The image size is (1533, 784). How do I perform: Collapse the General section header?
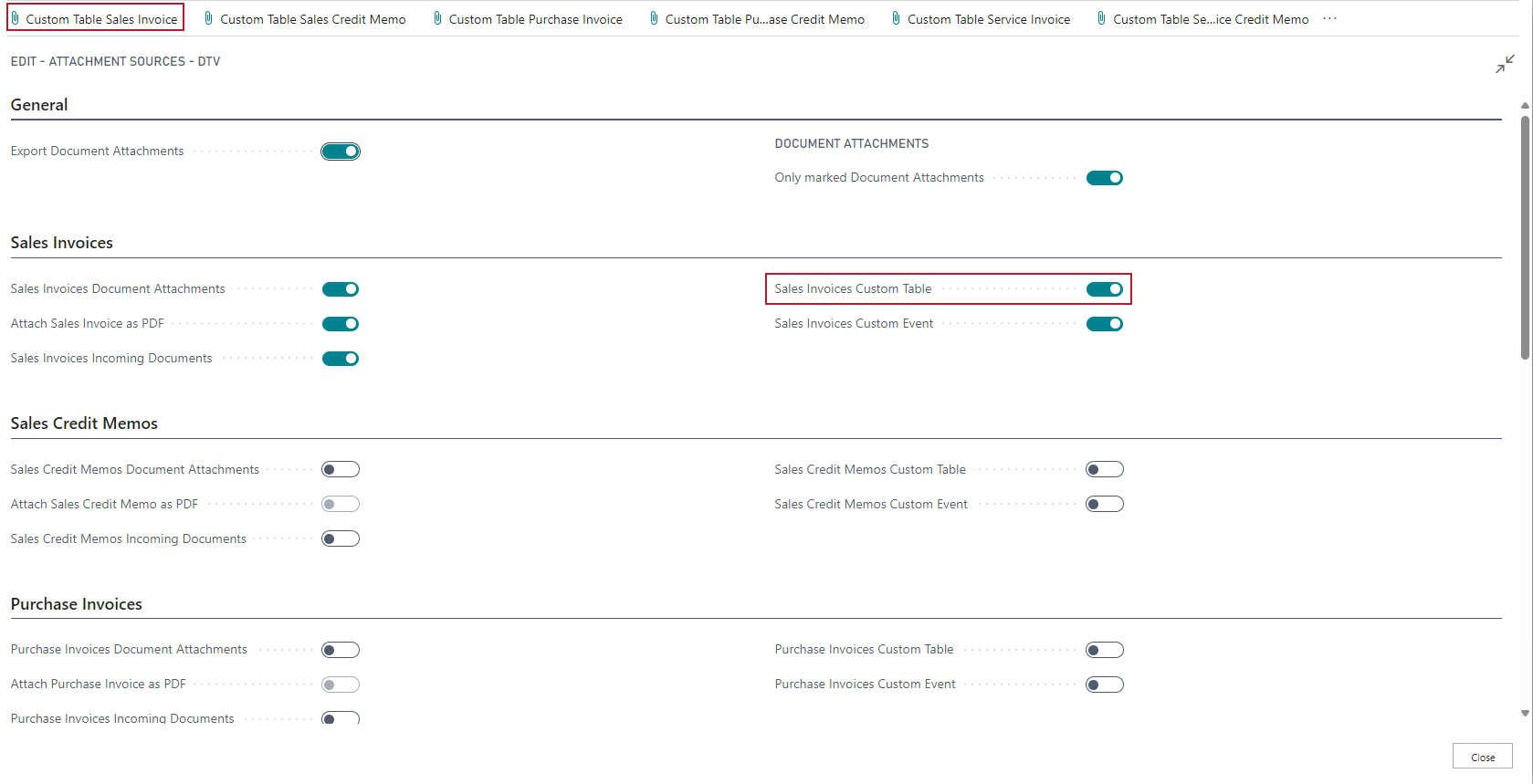coord(39,105)
